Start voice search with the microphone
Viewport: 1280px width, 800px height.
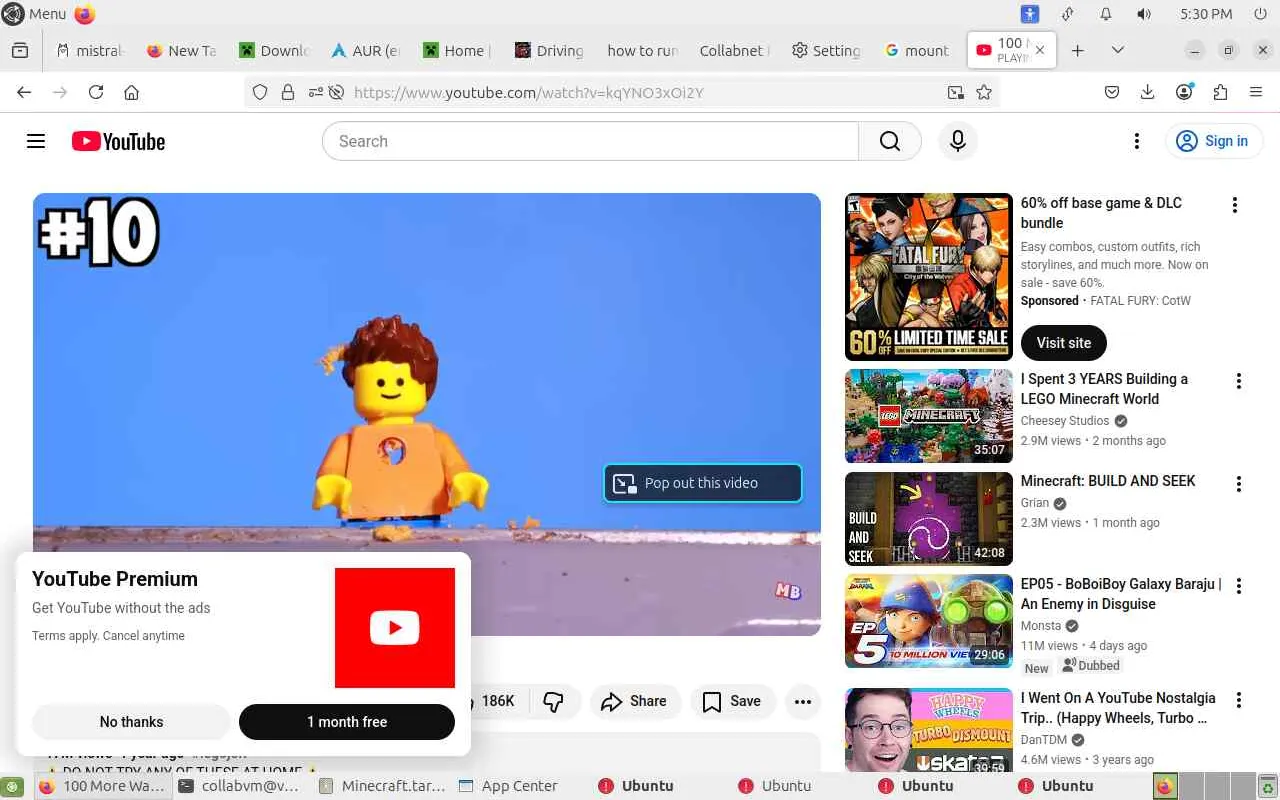[x=957, y=141]
